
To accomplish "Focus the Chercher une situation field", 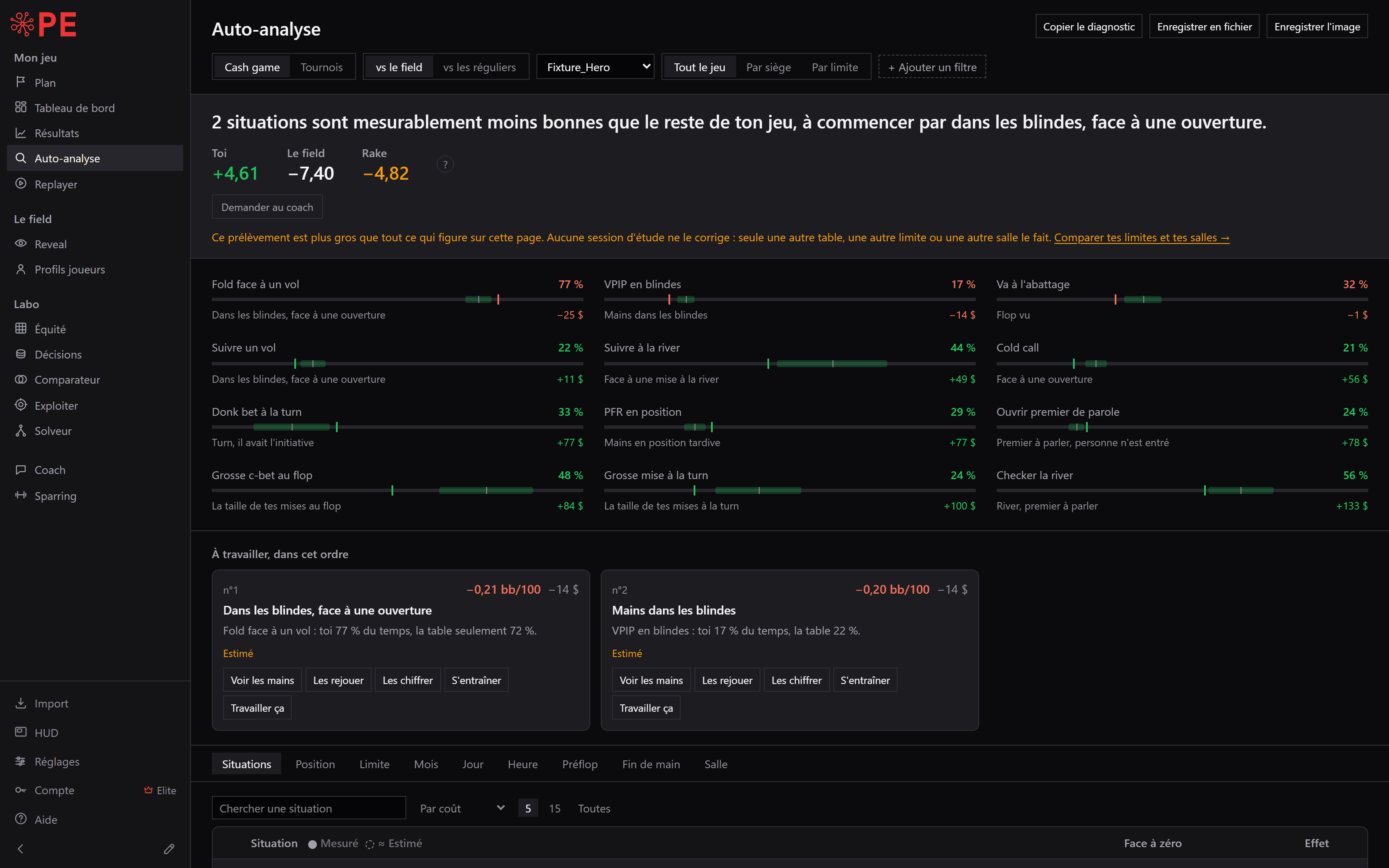I will click(309, 808).
